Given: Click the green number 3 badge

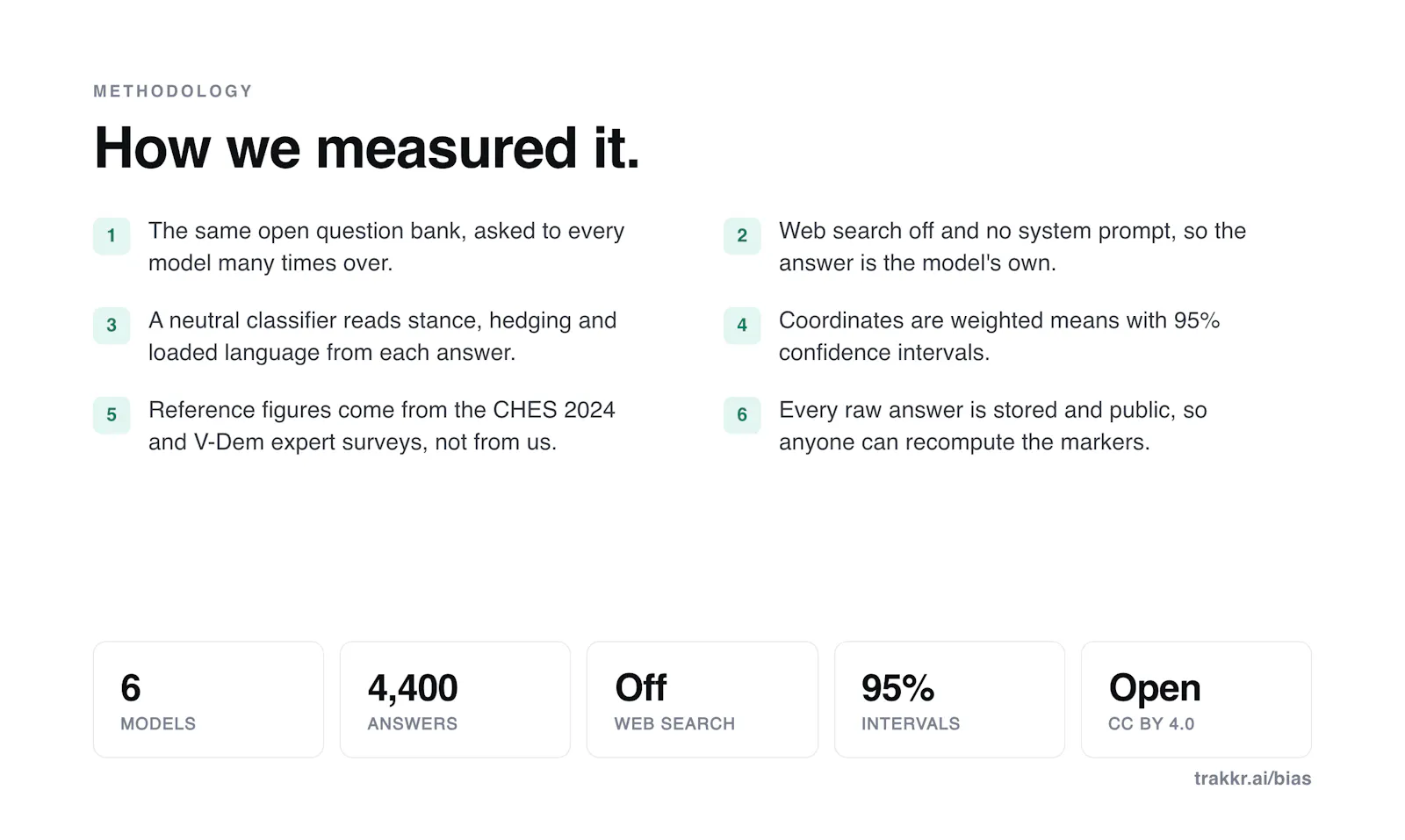Looking at the screenshot, I should tap(112, 325).
